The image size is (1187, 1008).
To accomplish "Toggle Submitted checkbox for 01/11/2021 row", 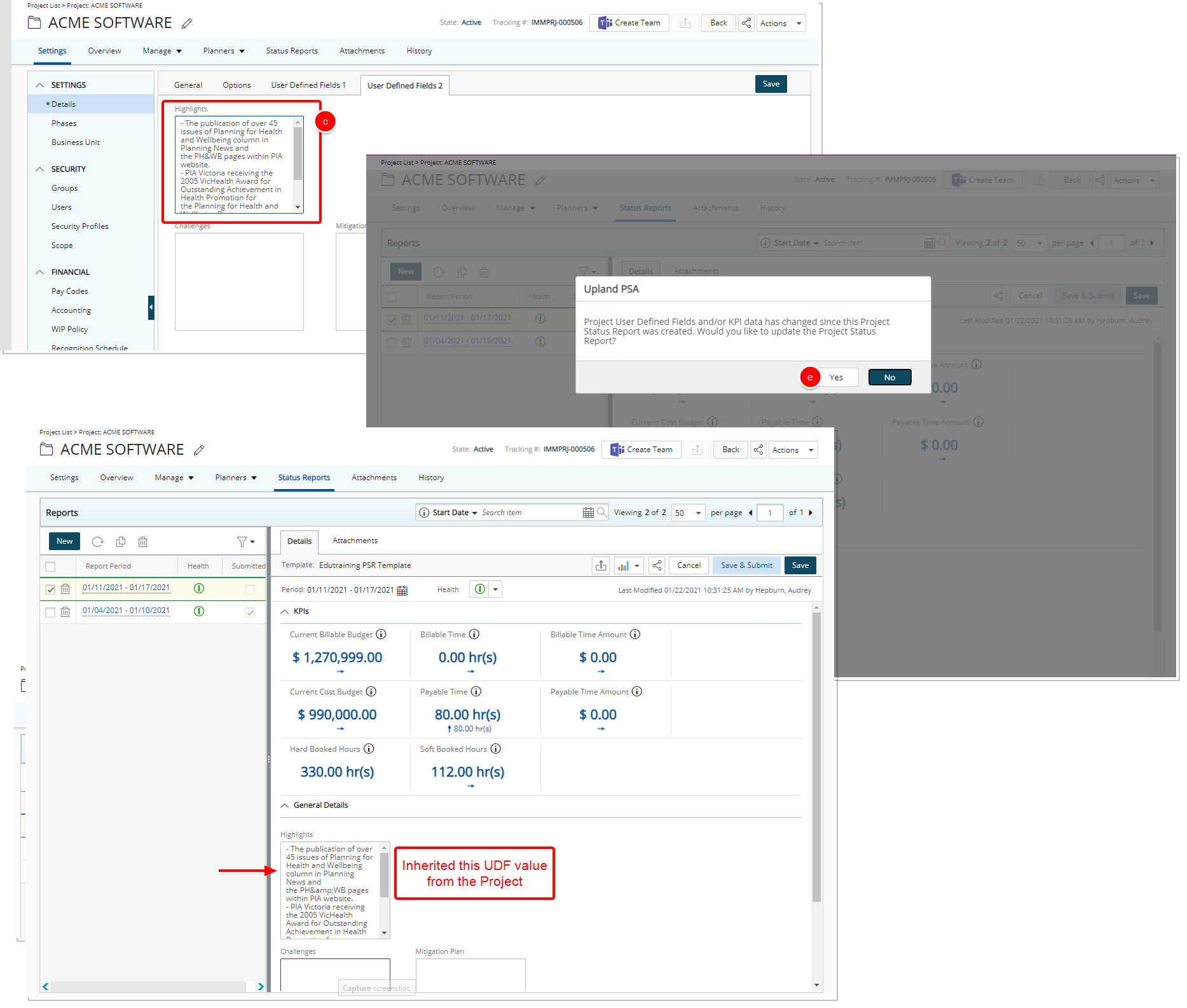I will 250,590.
